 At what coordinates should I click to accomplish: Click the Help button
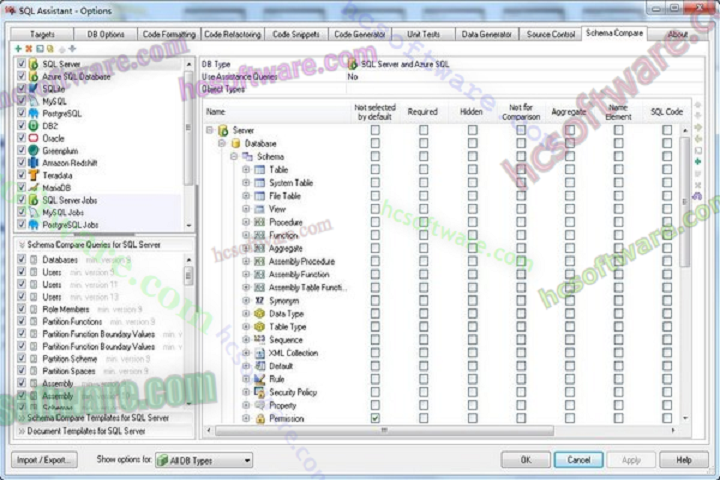pos(684,460)
